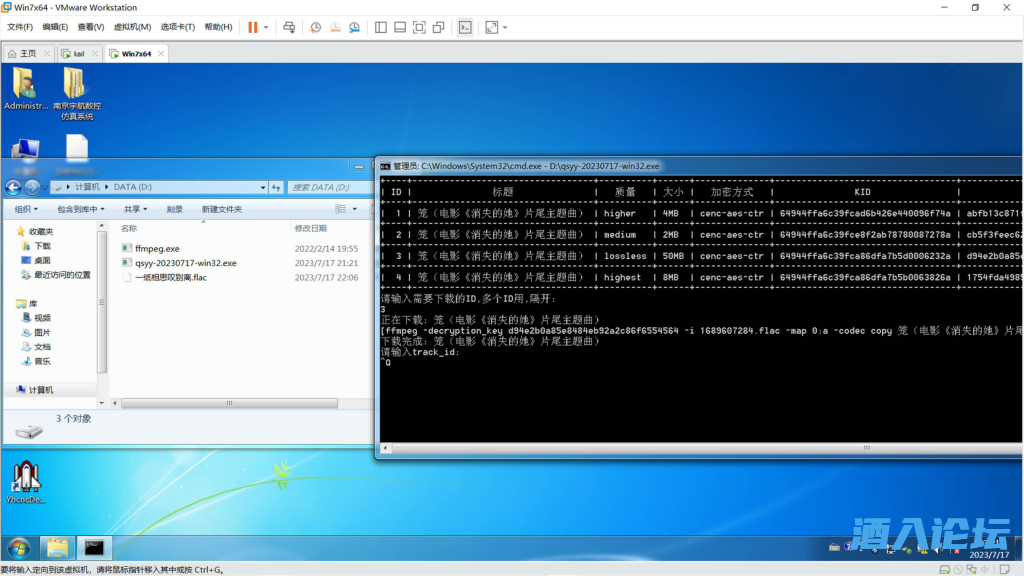Click the VMware console view icon
This screenshot has height=576, width=1024.
click(465, 27)
